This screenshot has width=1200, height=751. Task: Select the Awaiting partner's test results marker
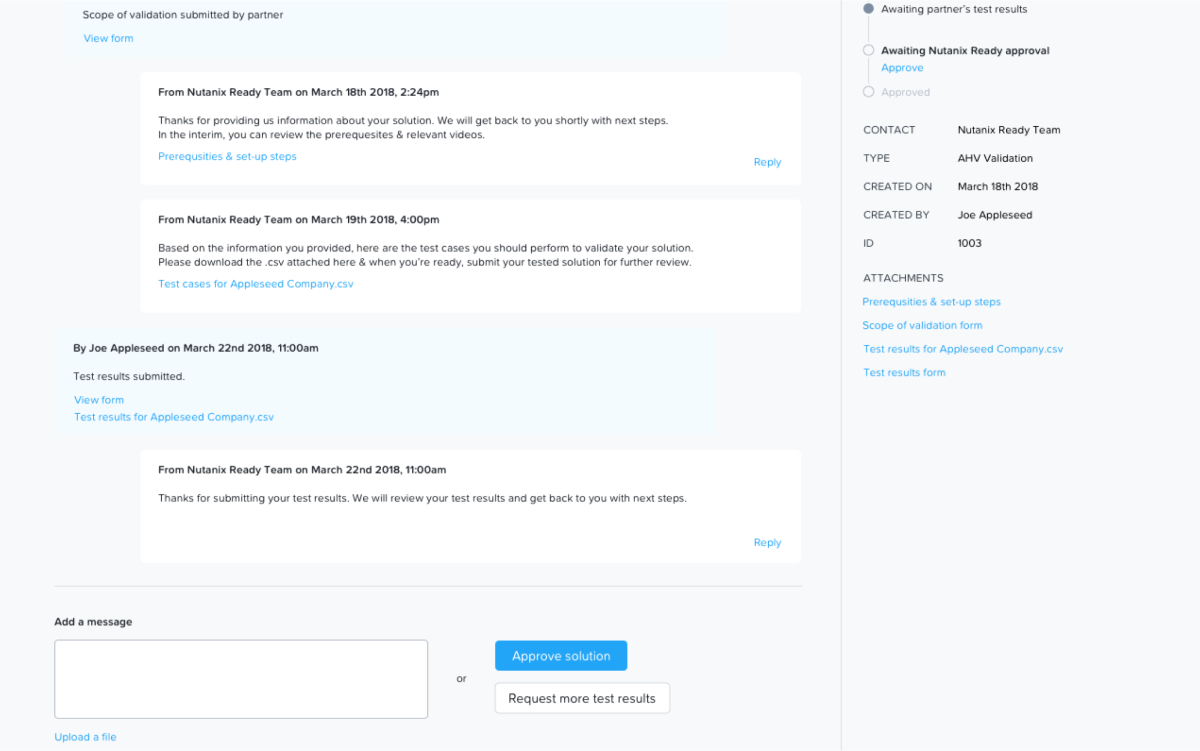(x=868, y=8)
